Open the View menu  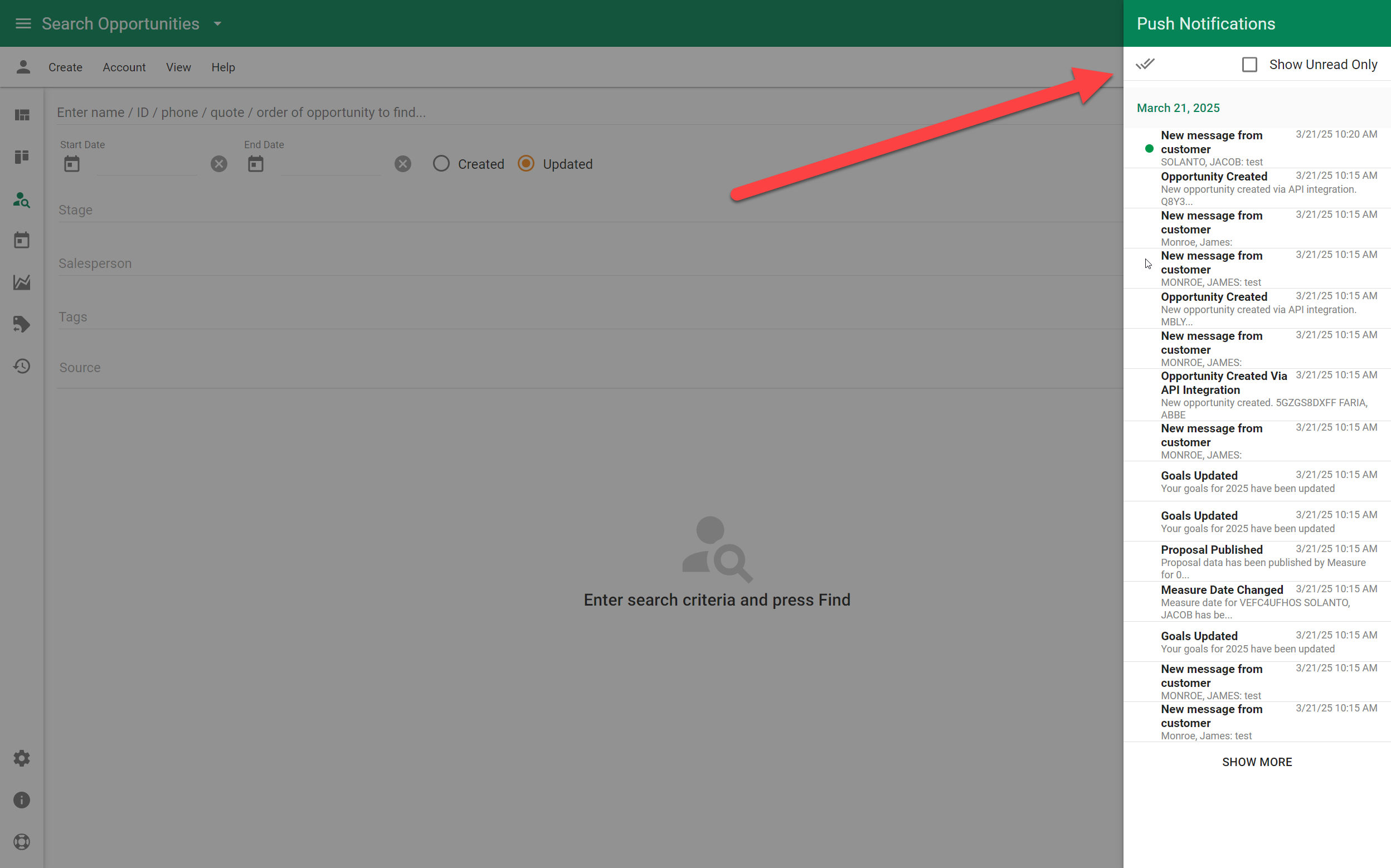click(x=178, y=67)
